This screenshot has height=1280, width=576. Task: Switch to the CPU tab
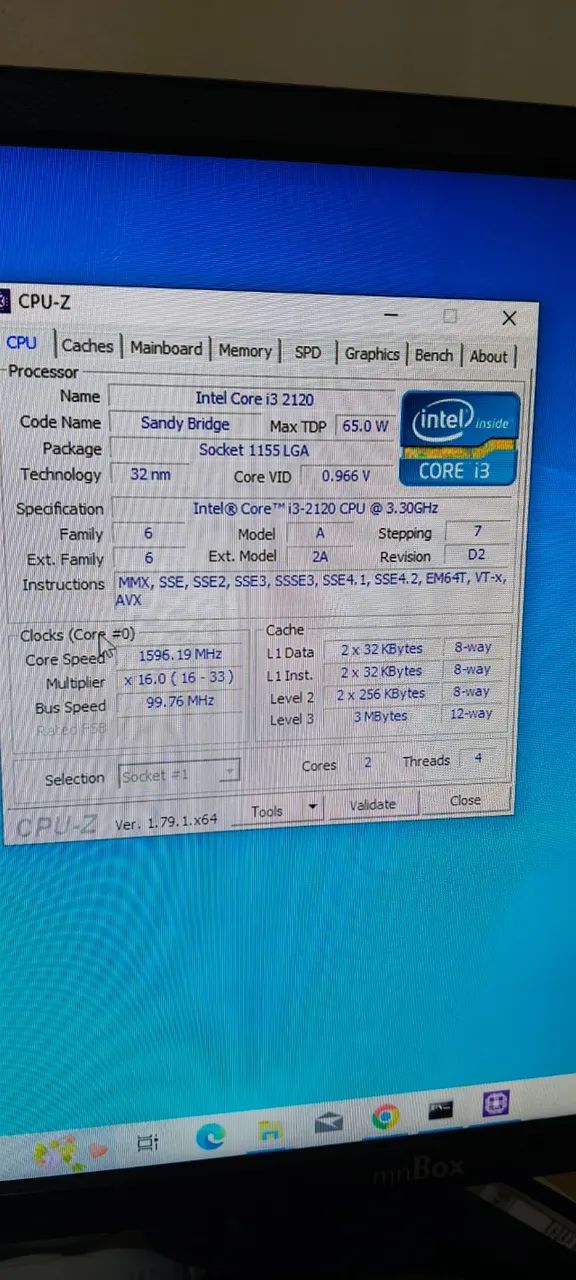22,342
